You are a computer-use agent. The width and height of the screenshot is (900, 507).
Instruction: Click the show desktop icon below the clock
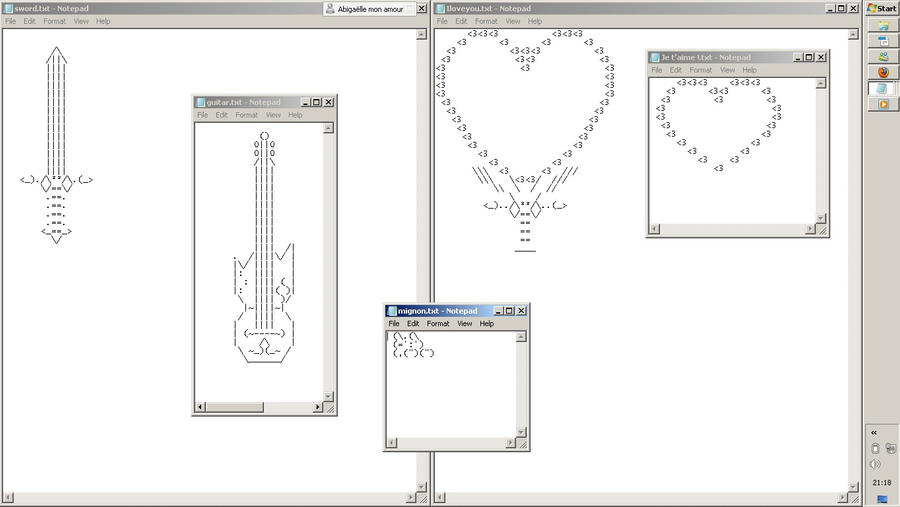click(882, 499)
